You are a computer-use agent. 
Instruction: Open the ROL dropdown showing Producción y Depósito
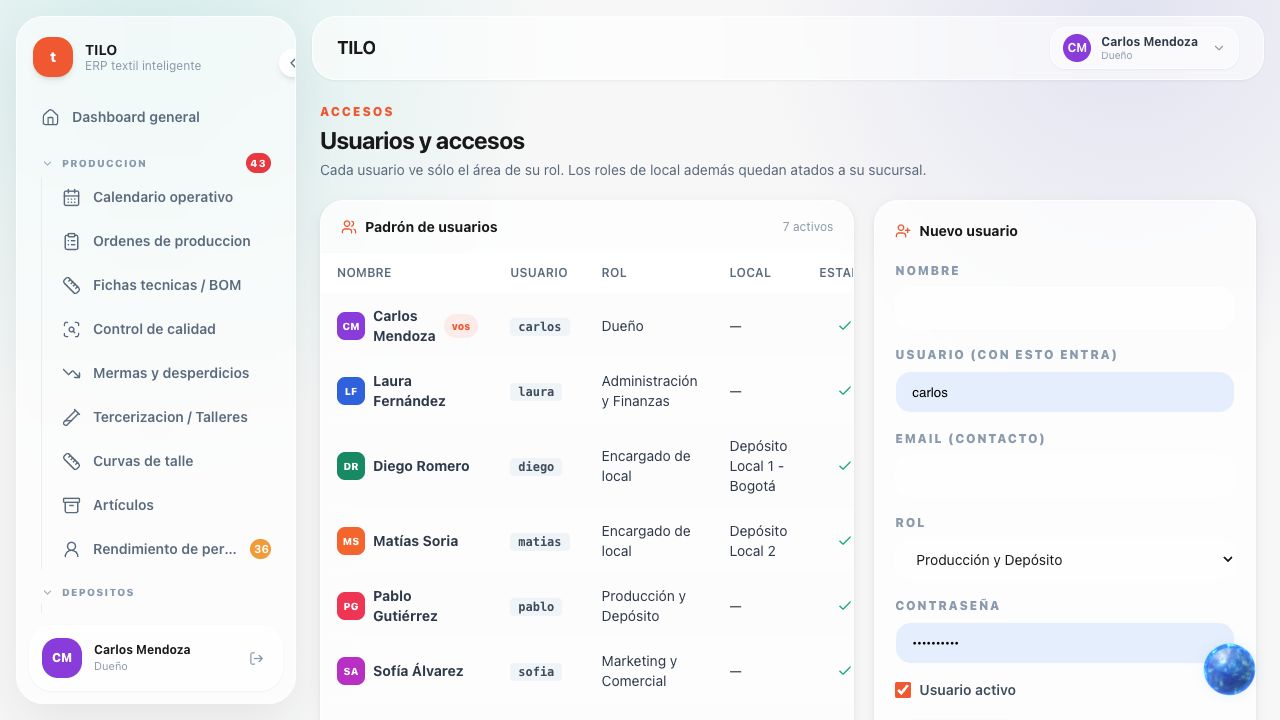(1065, 560)
